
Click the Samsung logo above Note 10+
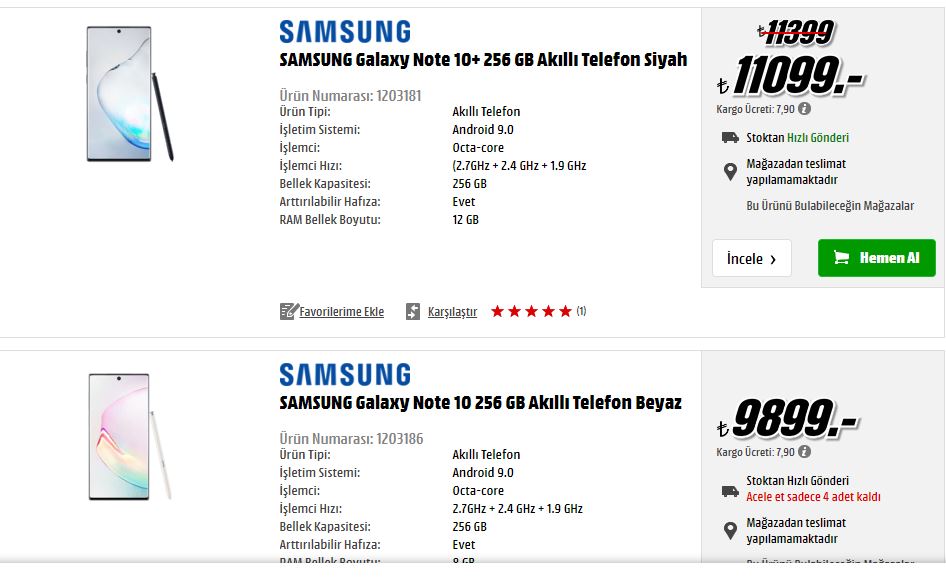[x=345, y=31]
